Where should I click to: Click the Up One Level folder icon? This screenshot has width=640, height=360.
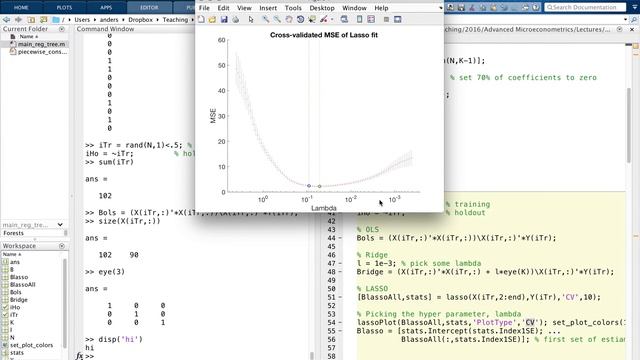tap(31, 20)
